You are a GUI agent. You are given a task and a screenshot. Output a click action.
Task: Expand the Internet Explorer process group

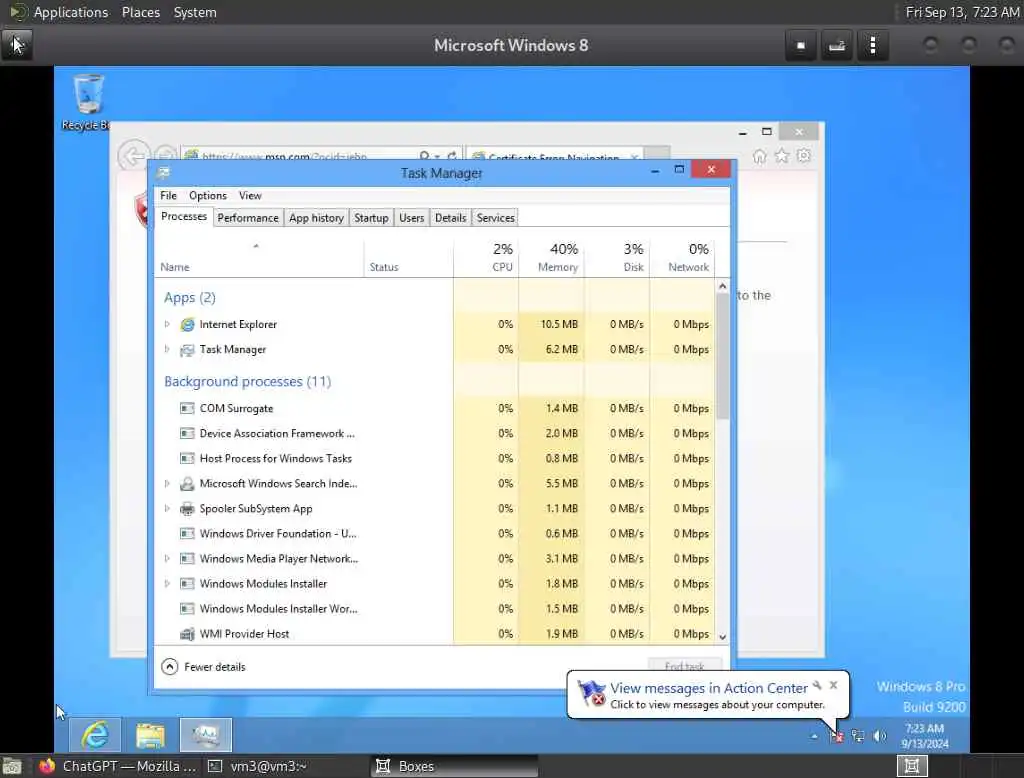click(x=167, y=325)
